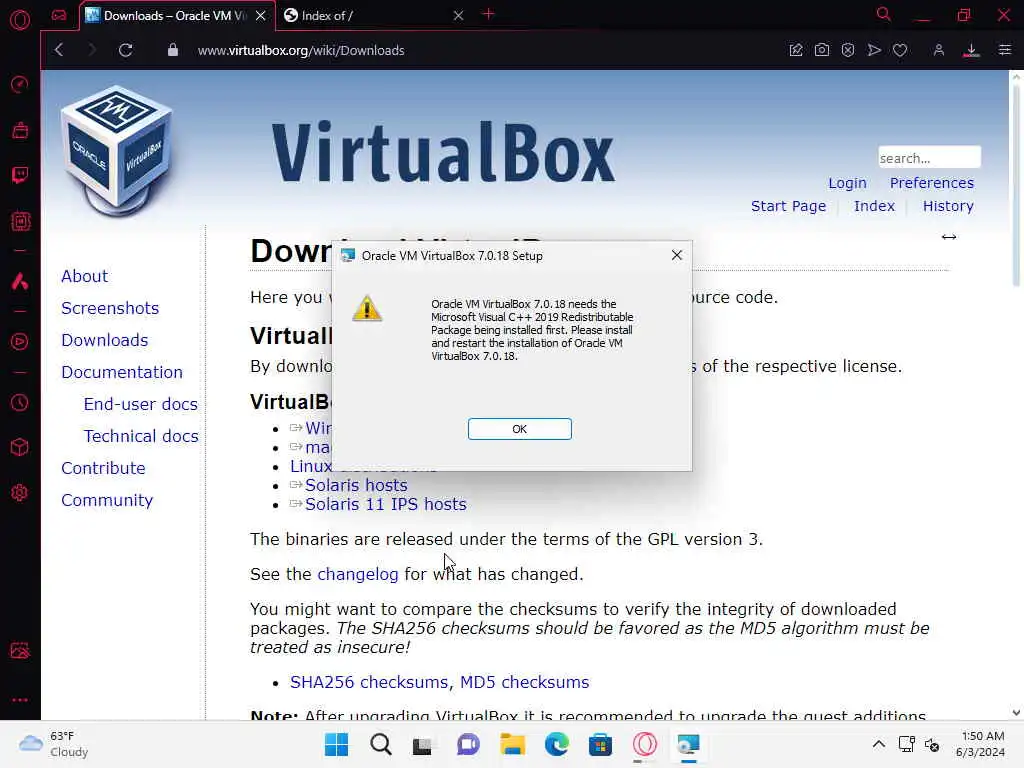Open Settings gear in Opera sidebar

click(x=20, y=492)
